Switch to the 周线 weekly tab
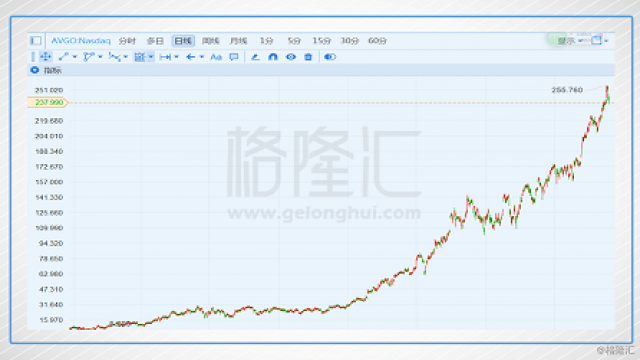640x360 pixels. click(211, 41)
